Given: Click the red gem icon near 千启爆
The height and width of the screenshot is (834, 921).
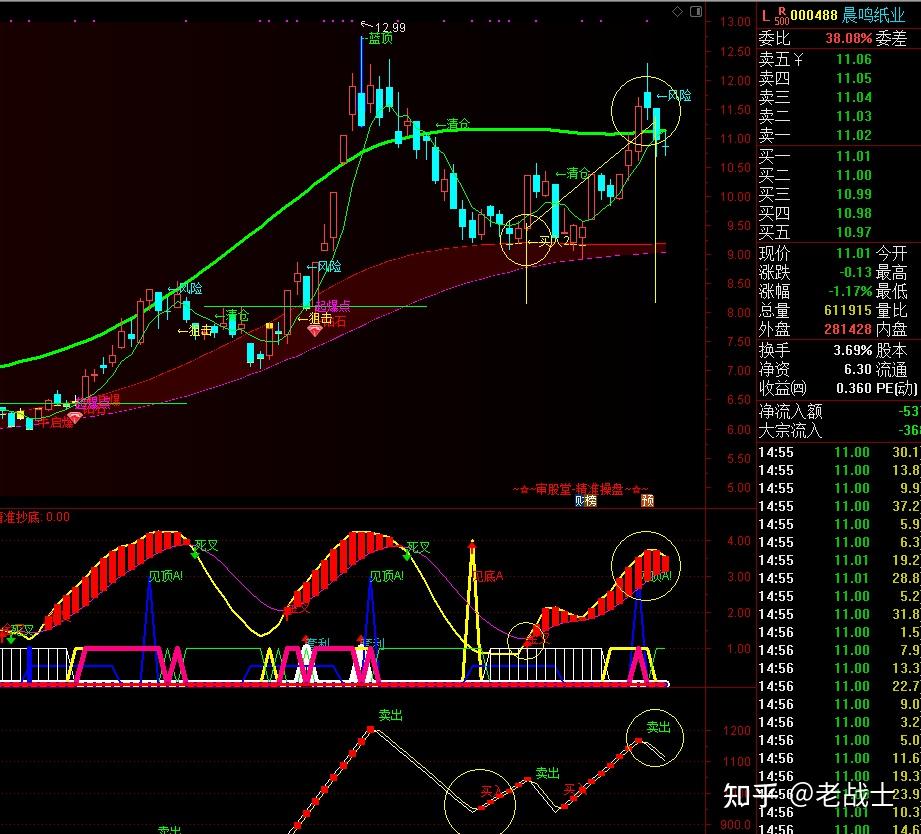Looking at the screenshot, I should tap(74, 418).
